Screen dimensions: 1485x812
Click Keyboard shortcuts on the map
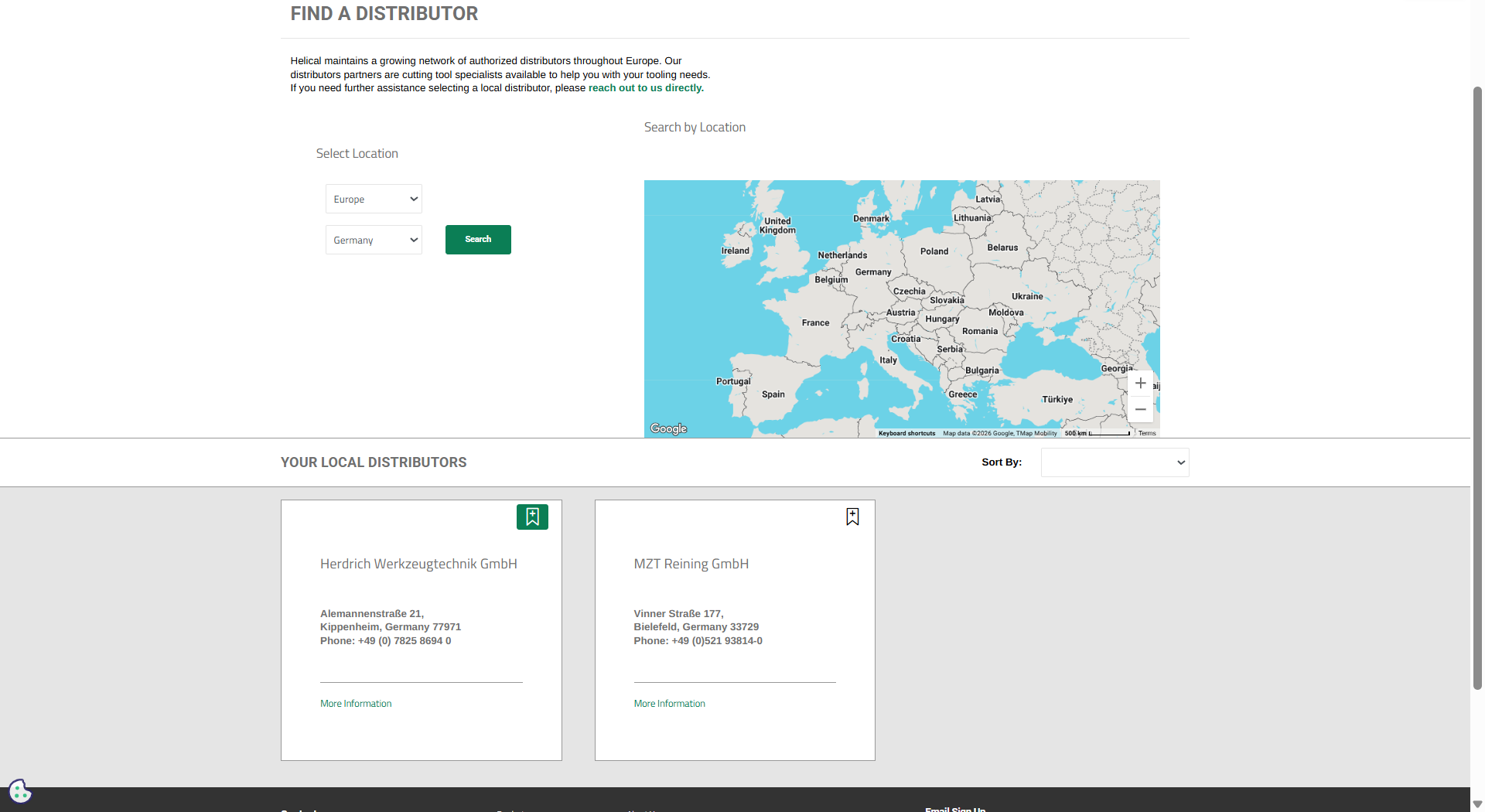click(906, 433)
